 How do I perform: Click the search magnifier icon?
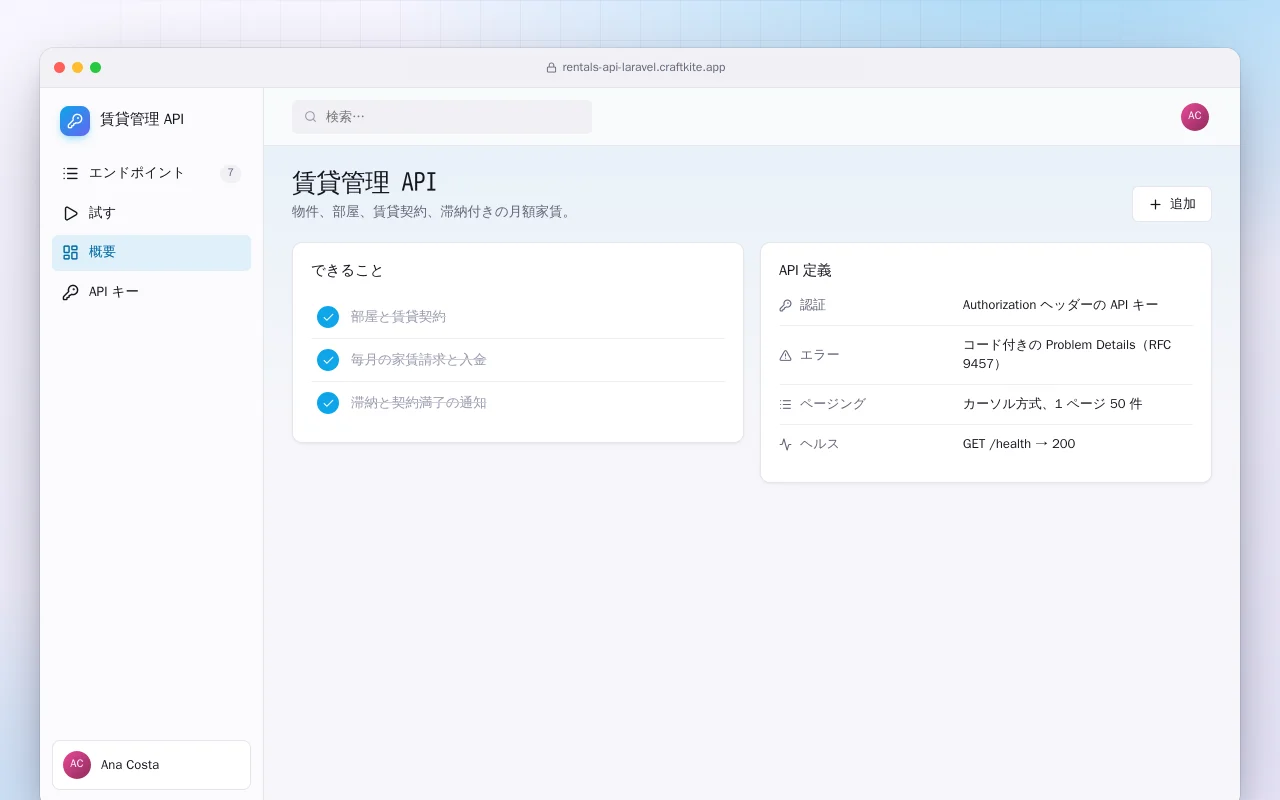pyautogui.click(x=310, y=117)
